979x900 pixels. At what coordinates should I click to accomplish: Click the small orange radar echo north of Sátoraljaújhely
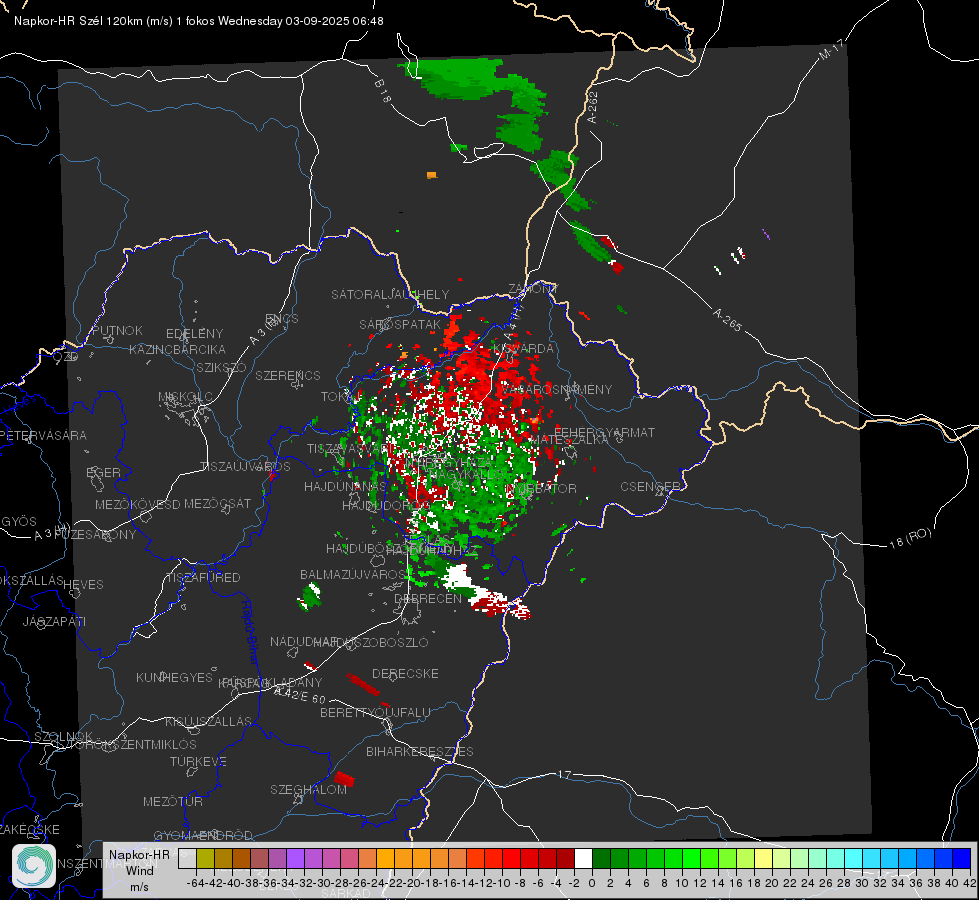tap(431, 176)
